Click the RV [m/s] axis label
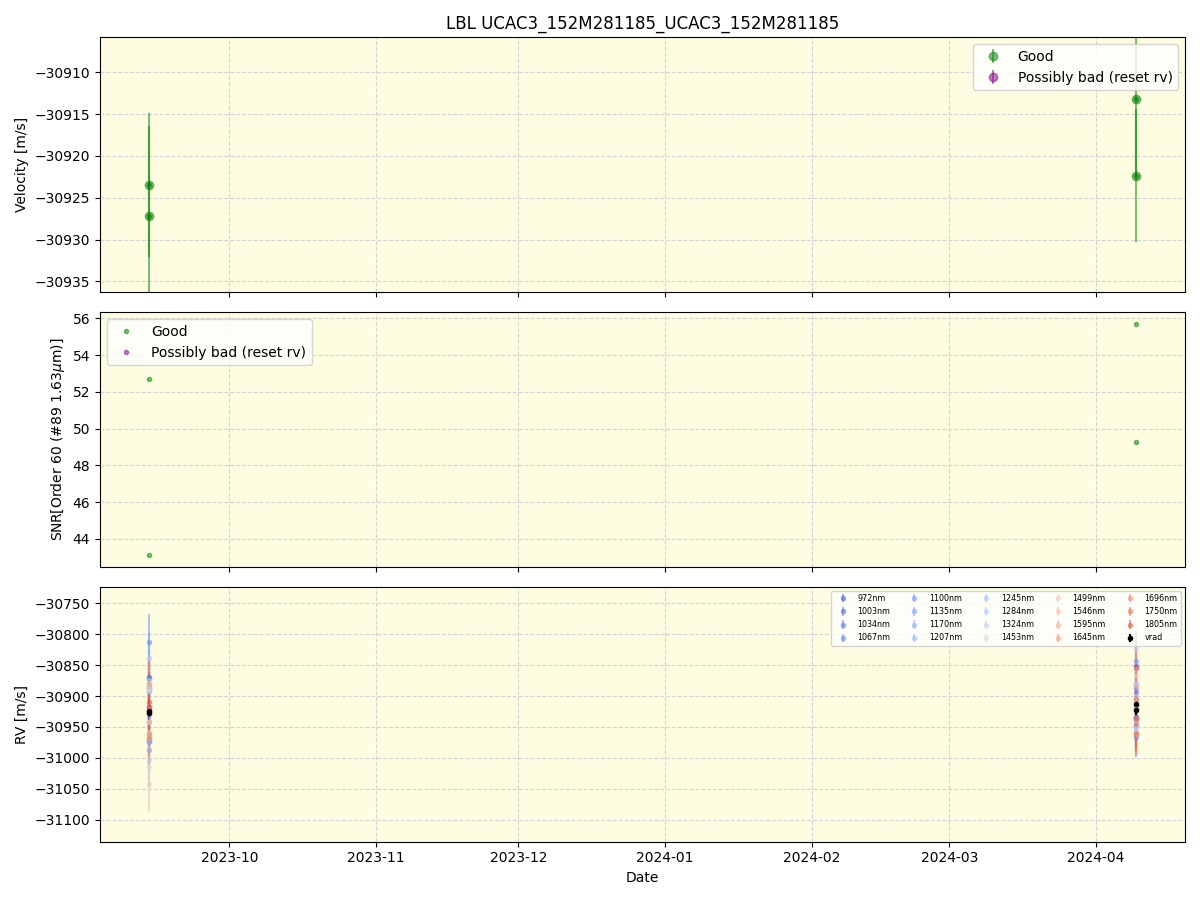Screen dimensions: 1200x900 coord(21,714)
